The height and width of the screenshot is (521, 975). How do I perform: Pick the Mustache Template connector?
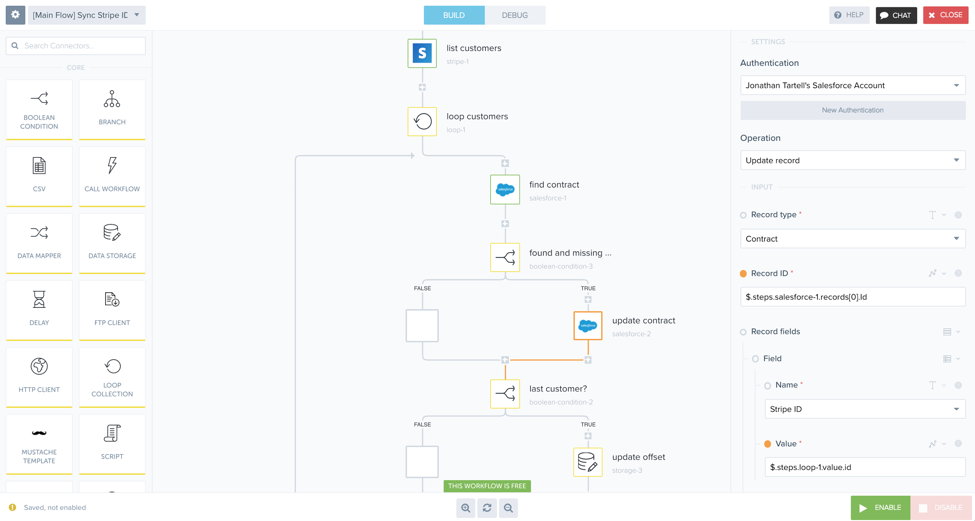(39, 444)
